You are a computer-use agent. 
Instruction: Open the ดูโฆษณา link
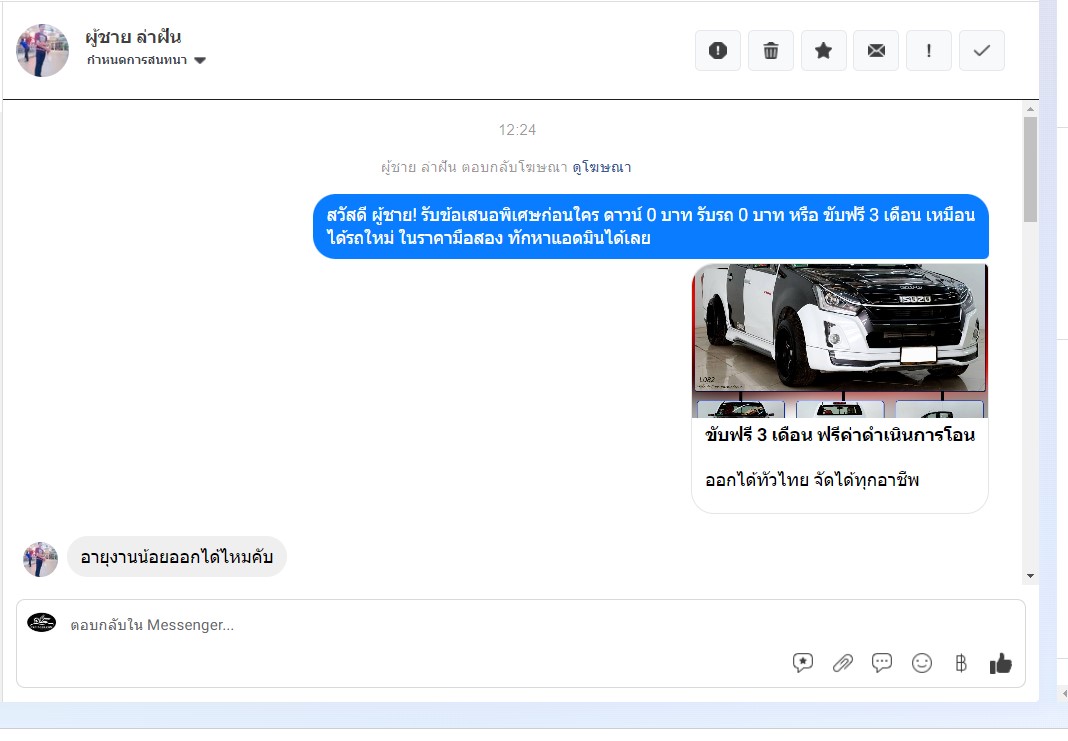(601, 167)
